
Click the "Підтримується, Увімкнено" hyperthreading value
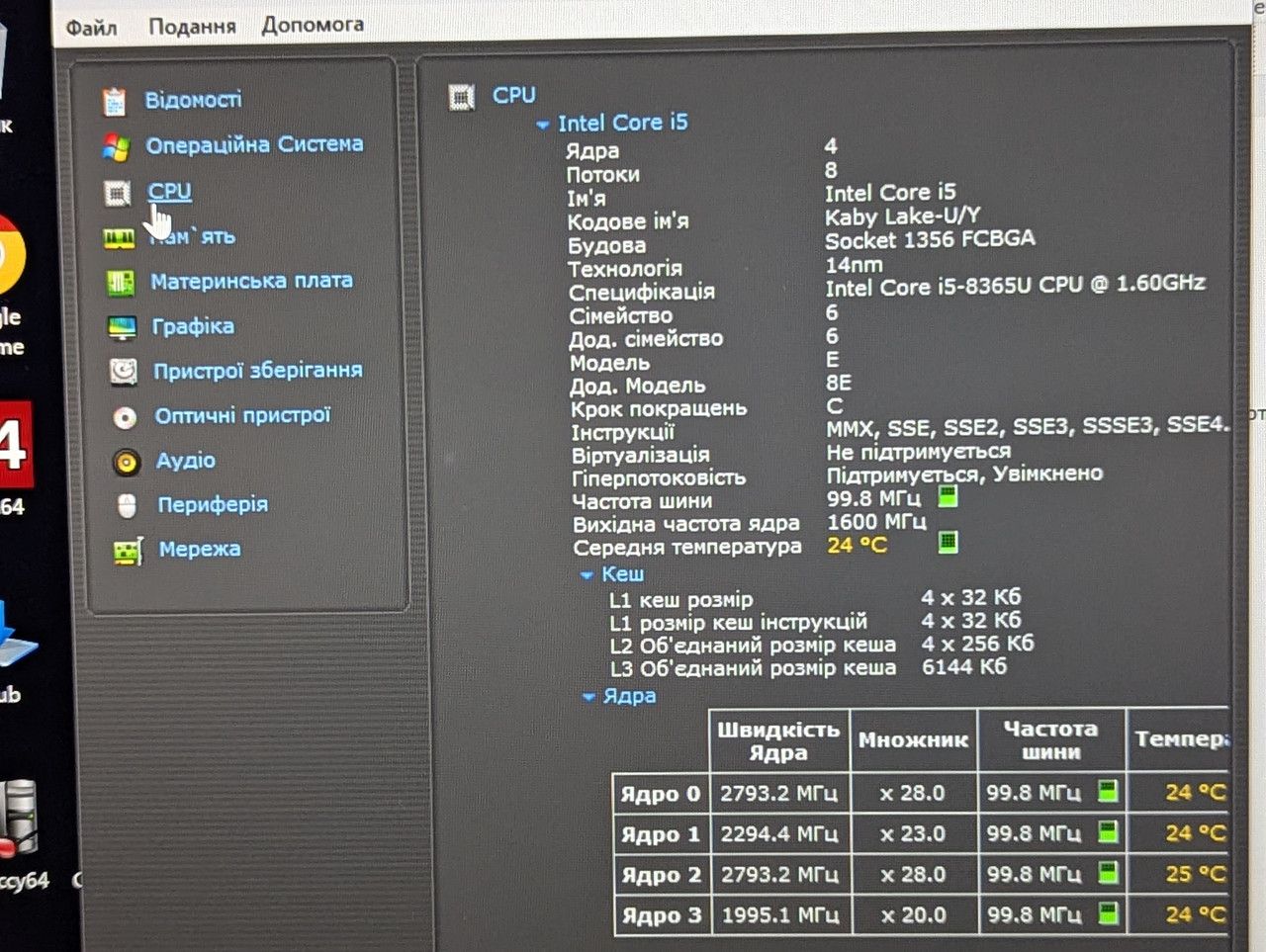pyautogui.click(x=964, y=475)
